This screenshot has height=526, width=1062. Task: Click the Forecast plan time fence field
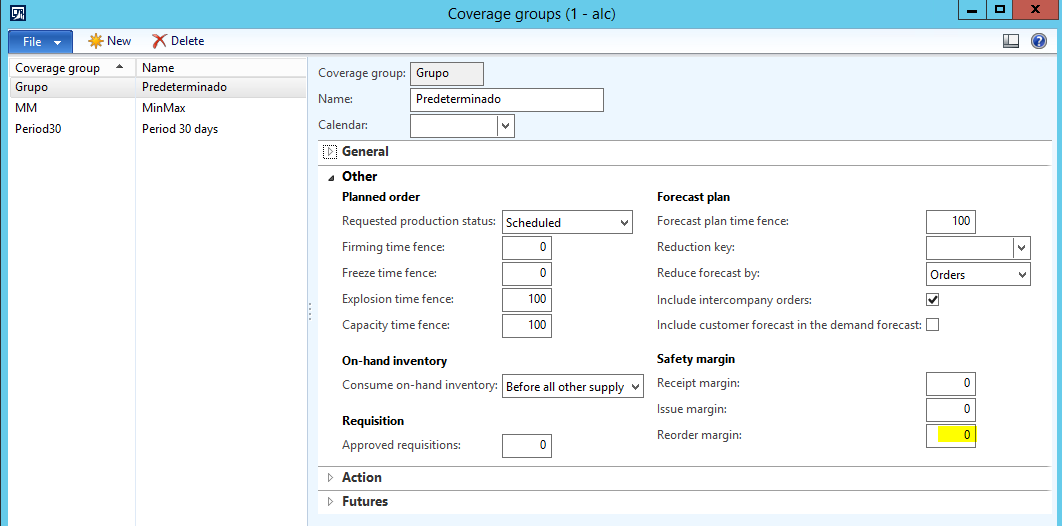[x=951, y=221]
